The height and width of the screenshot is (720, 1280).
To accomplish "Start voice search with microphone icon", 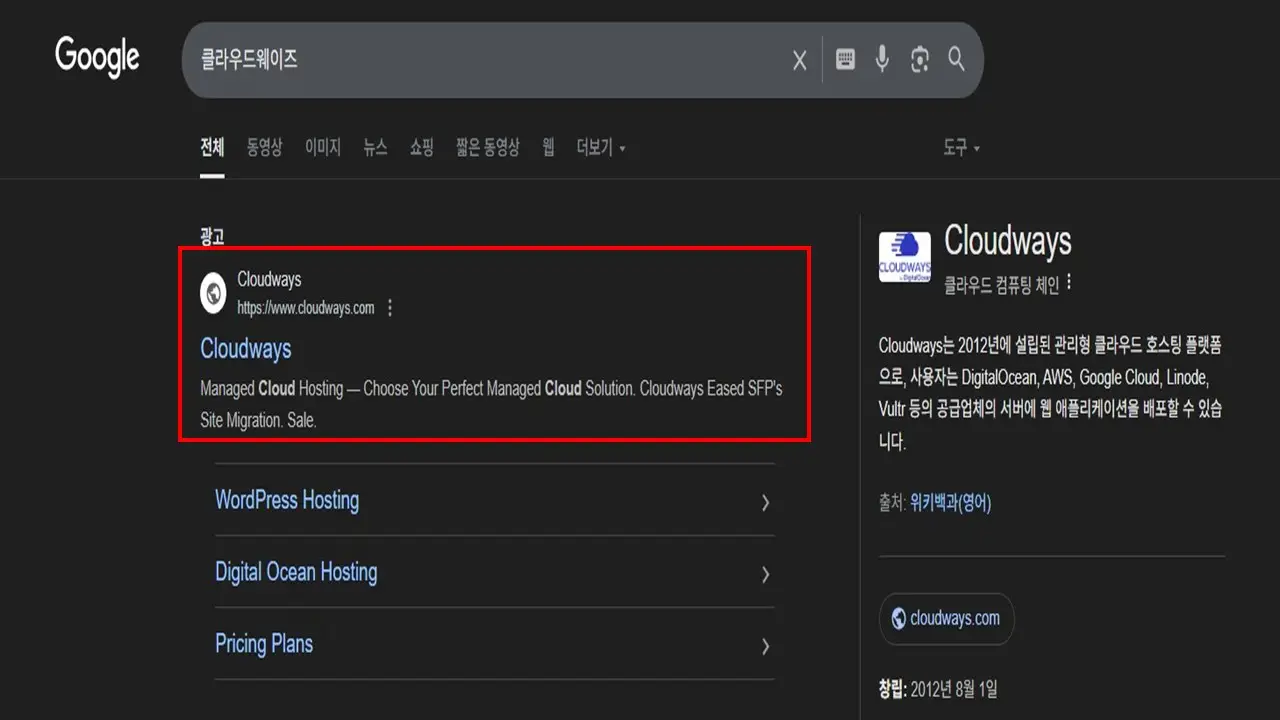I will point(882,60).
